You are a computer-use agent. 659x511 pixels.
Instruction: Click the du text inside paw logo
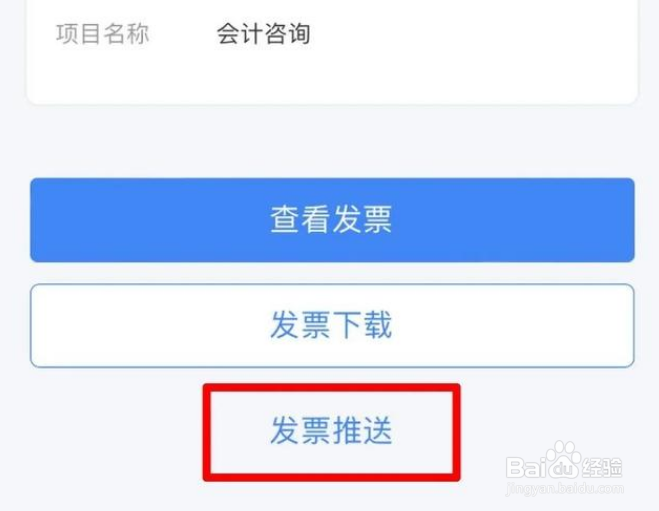click(563, 467)
